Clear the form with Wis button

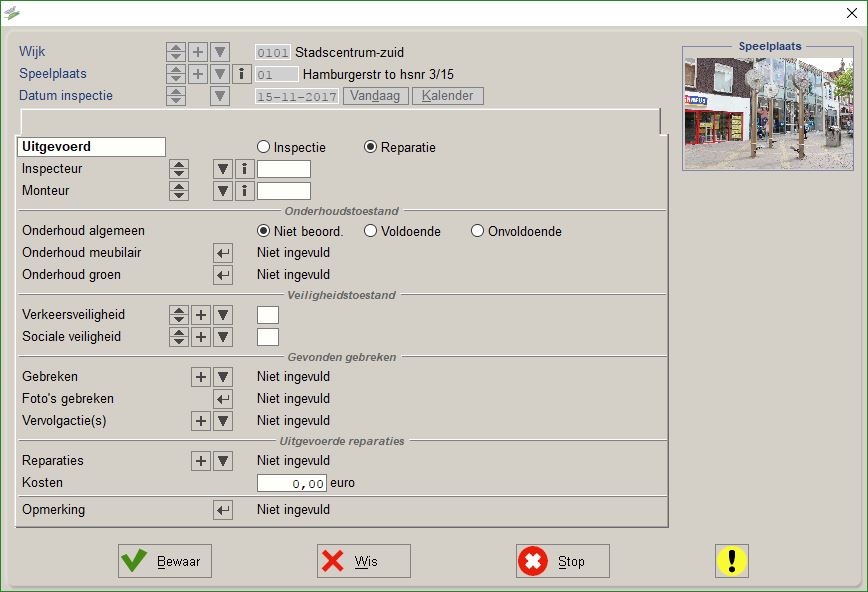[x=364, y=561]
